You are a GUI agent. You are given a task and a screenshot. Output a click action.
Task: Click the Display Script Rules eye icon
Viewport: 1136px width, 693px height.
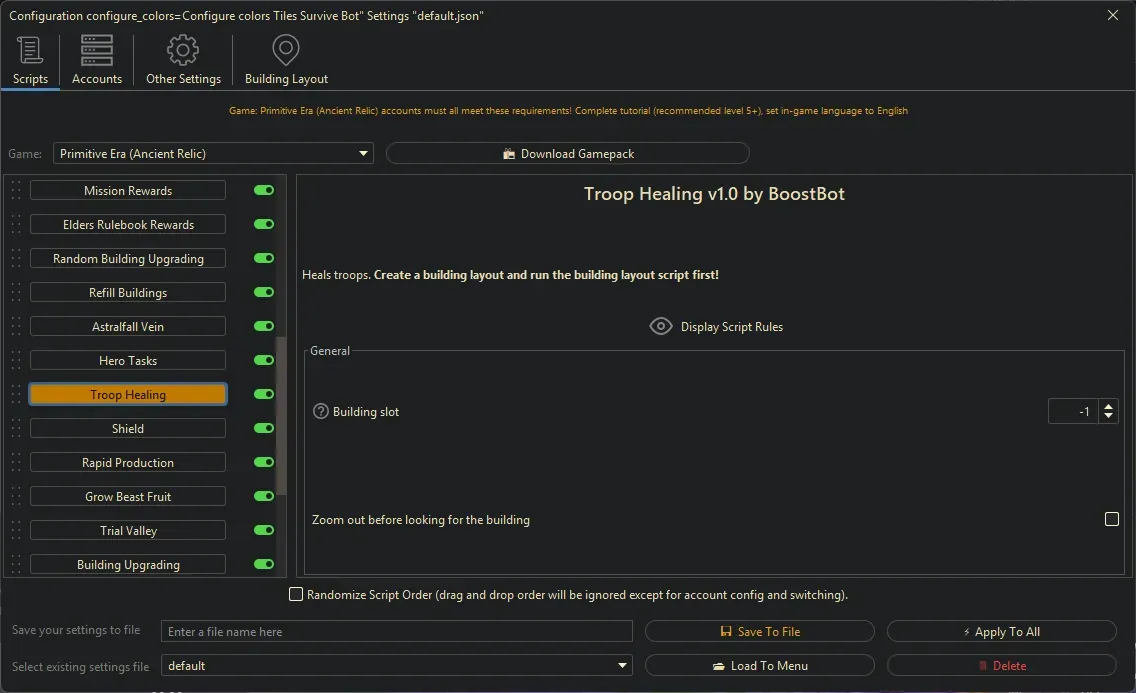pyautogui.click(x=660, y=326)
